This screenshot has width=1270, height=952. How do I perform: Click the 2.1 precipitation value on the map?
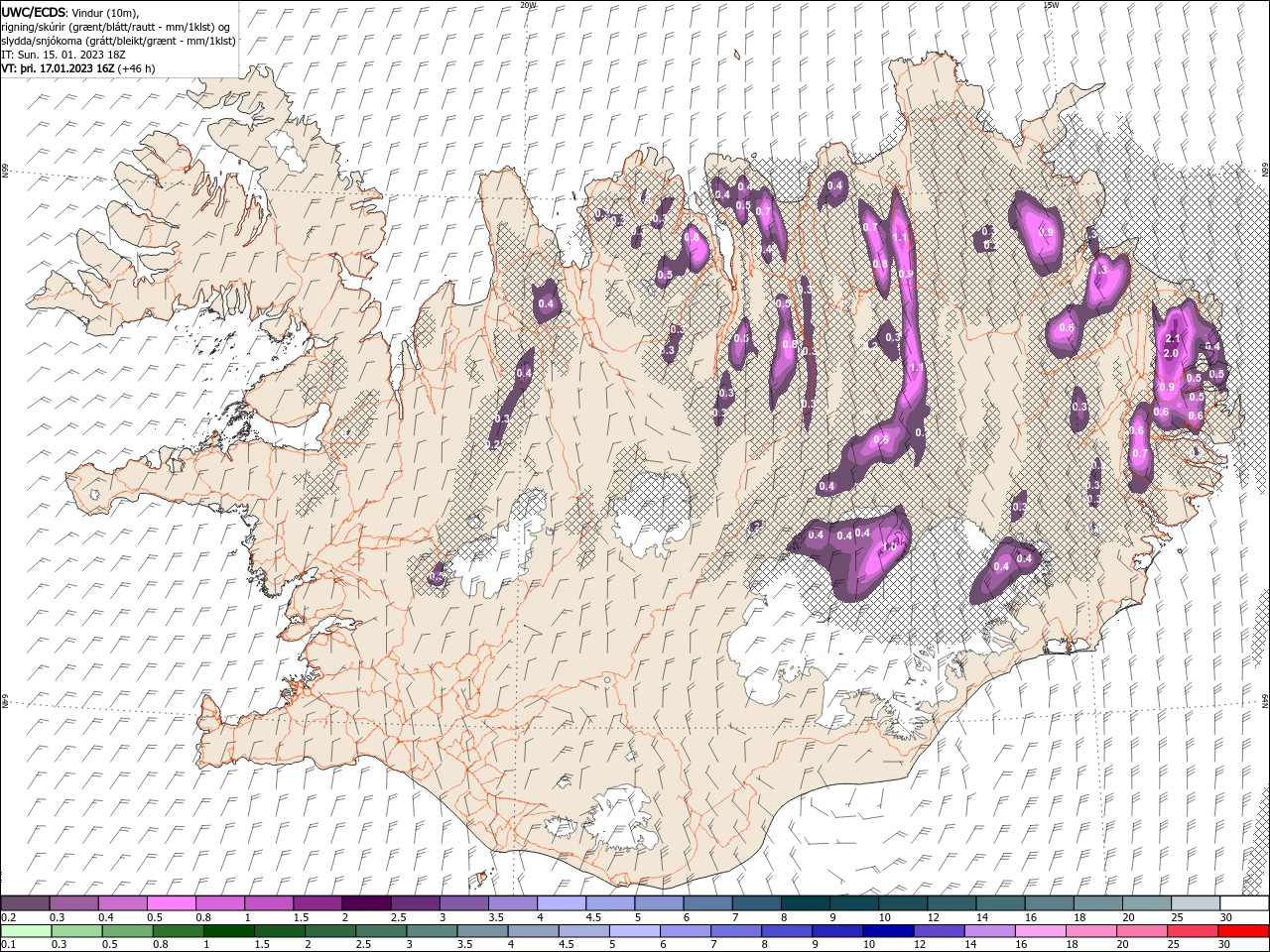(1172, 339)
